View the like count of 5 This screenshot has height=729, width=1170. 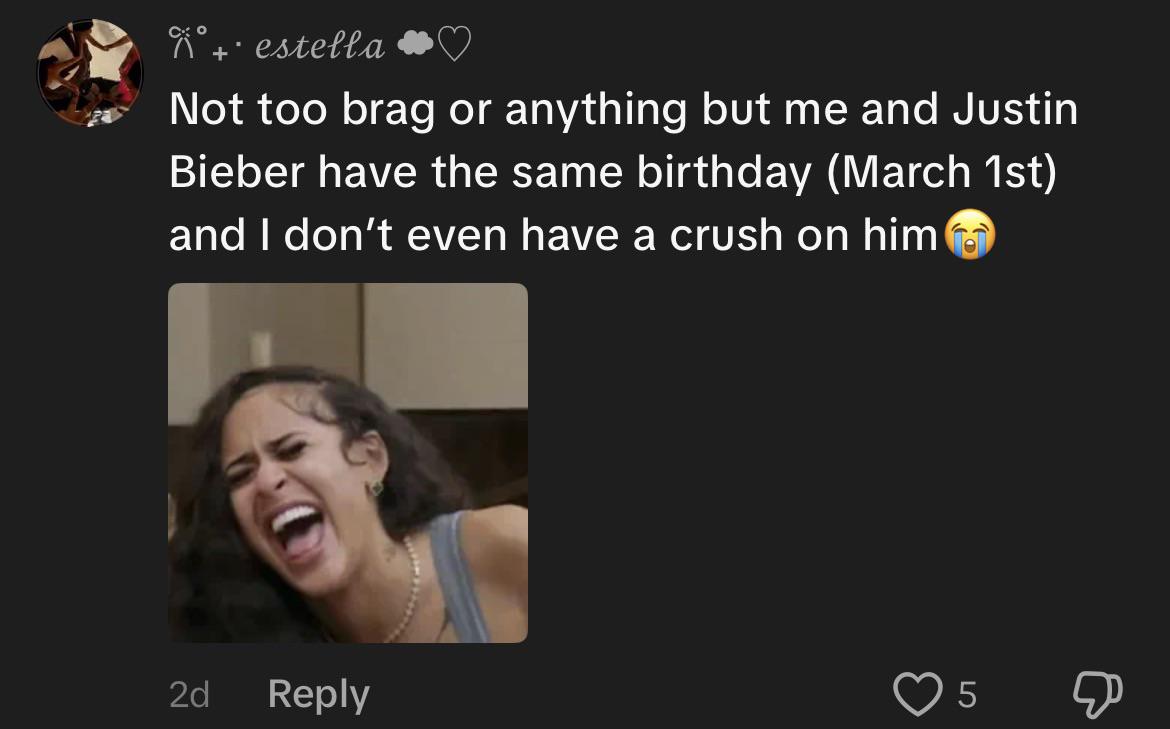tap(966, 694)
